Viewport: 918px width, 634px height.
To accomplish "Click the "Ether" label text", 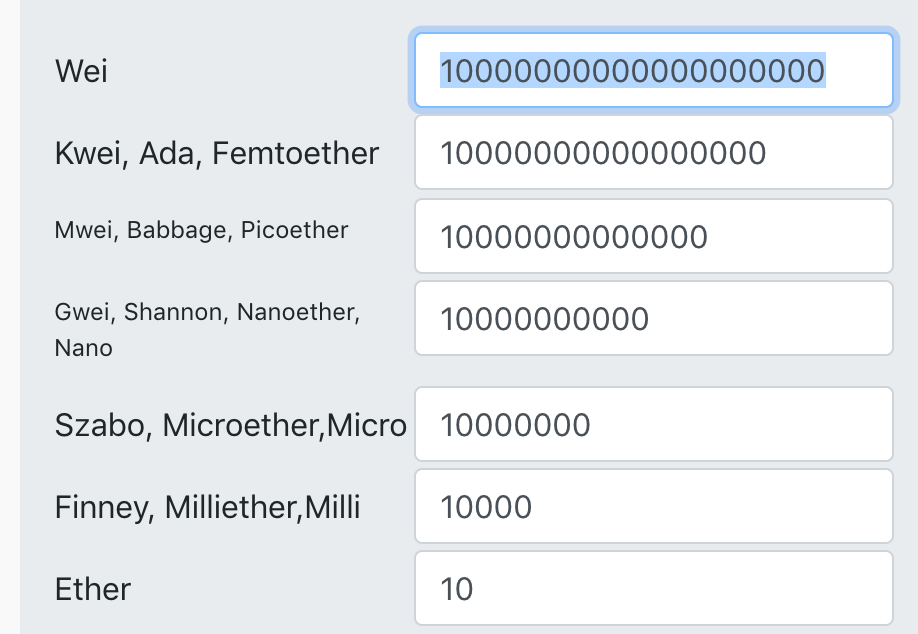I will pyautogui.click(x=93, y=589).
